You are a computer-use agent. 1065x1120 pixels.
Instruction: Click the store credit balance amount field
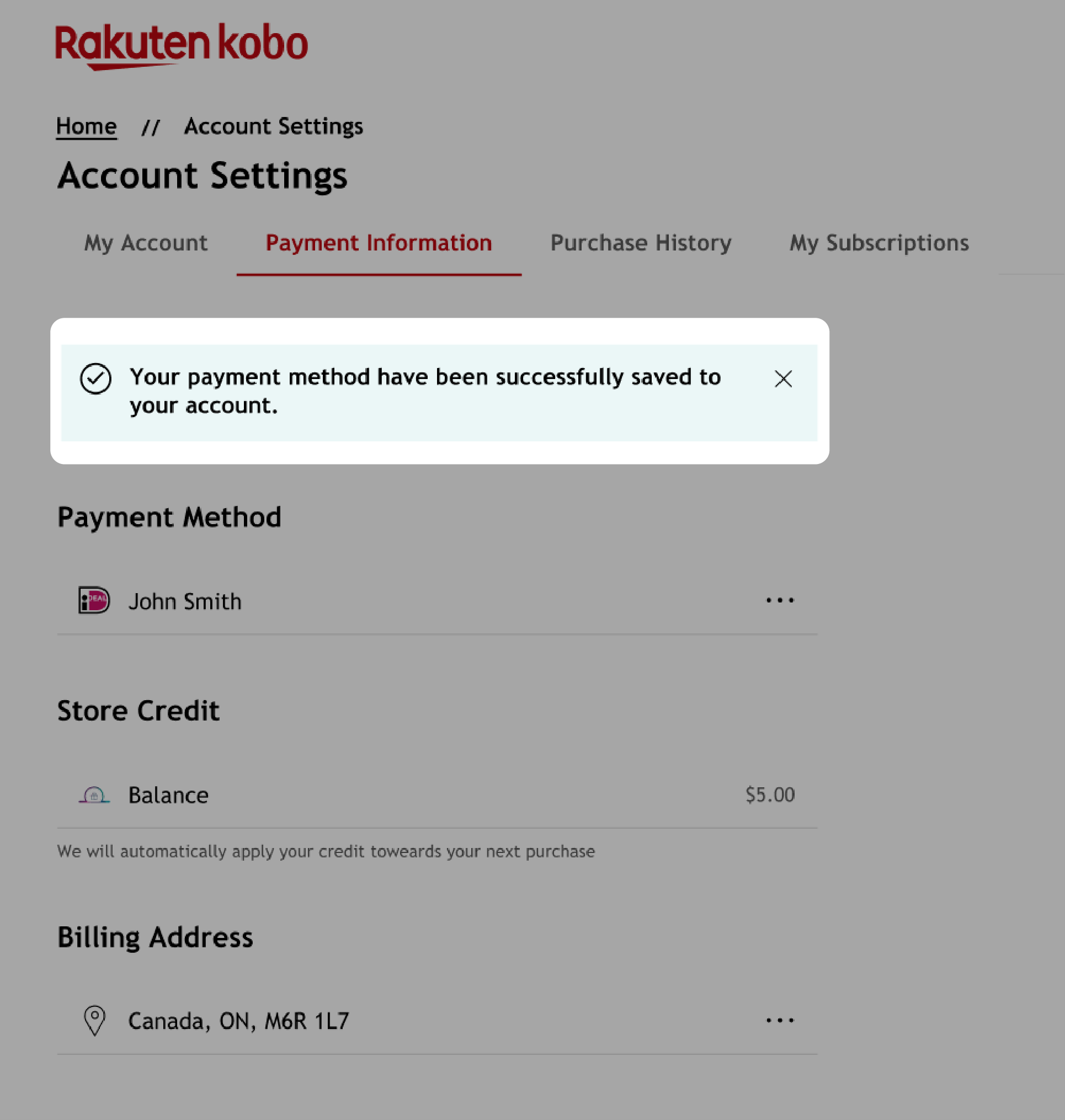pyautogui.click(x=769, y=794)
